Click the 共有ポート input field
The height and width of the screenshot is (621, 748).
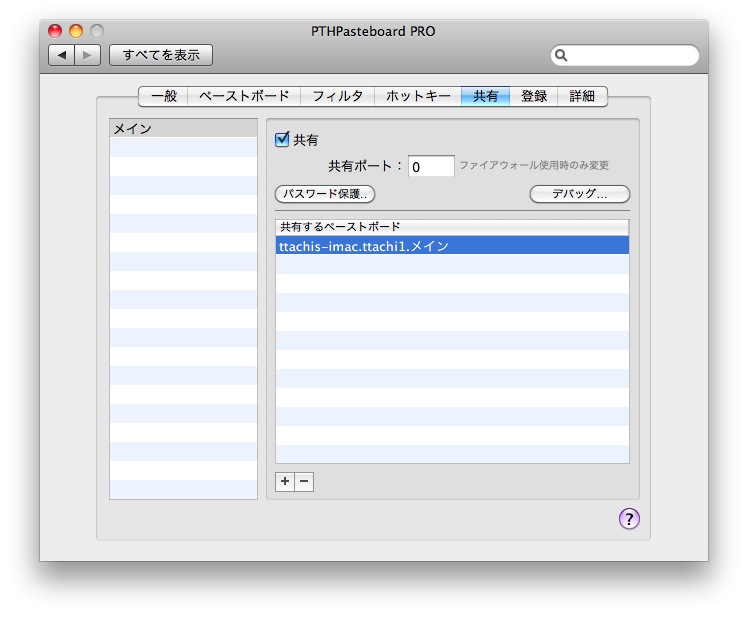click(431, 167)
